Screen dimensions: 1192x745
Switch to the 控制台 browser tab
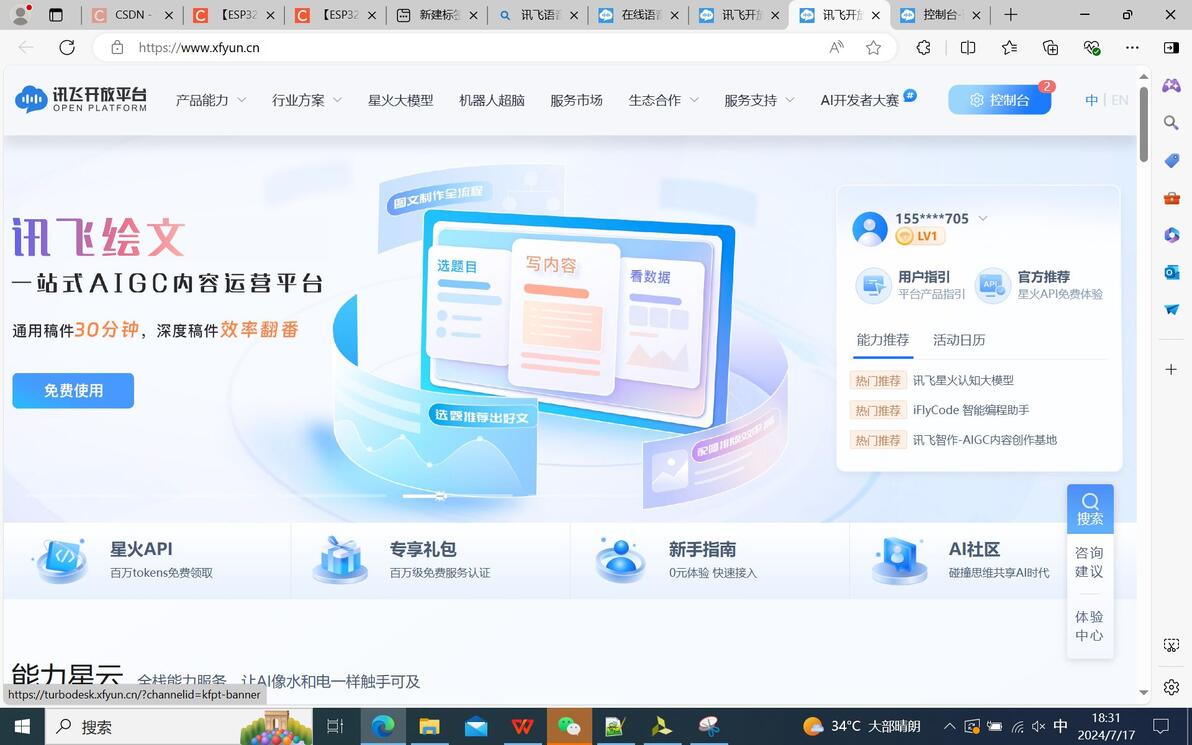point(940,14)
